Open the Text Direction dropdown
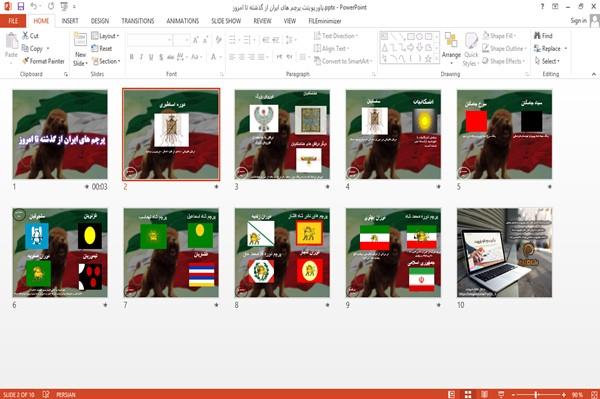 336,36
